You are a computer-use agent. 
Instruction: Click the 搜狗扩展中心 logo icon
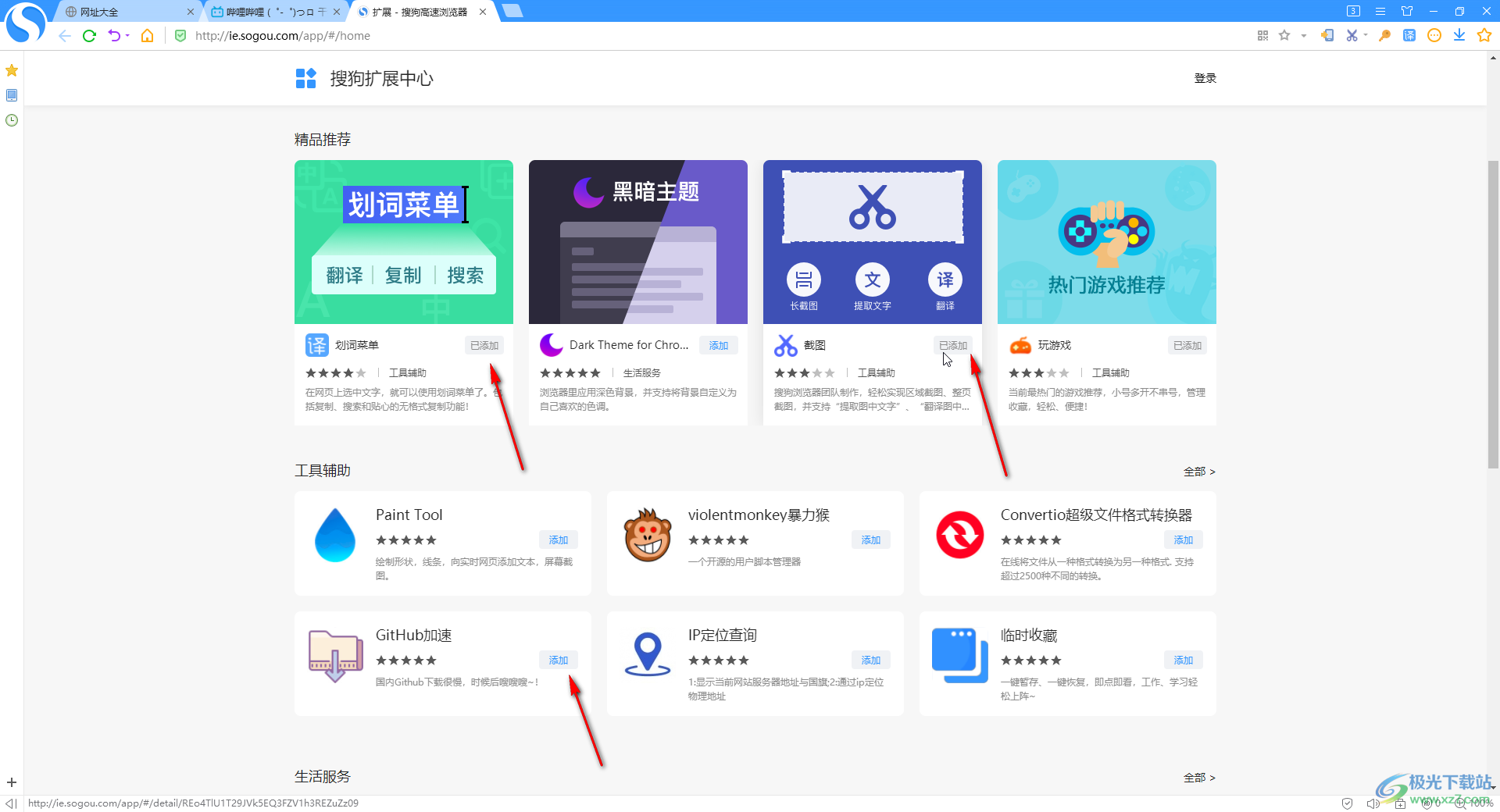pyautogui.click(x=305, y=78)
